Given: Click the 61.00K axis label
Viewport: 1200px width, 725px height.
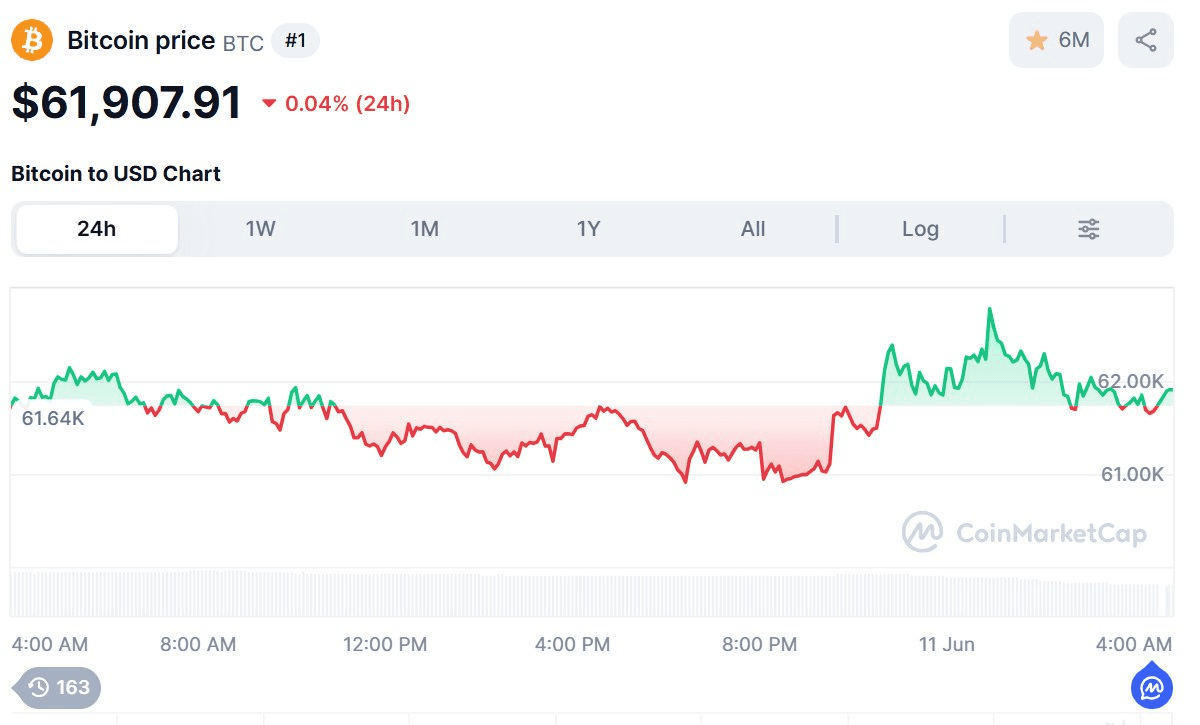Looking at the screenshot, I should tap(1132, 474).
